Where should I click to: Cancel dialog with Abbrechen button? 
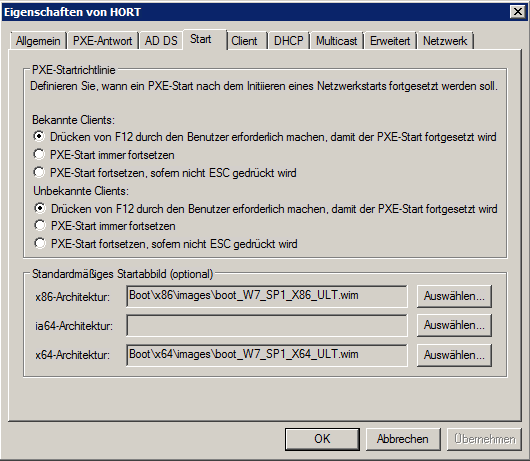point(403,439)
